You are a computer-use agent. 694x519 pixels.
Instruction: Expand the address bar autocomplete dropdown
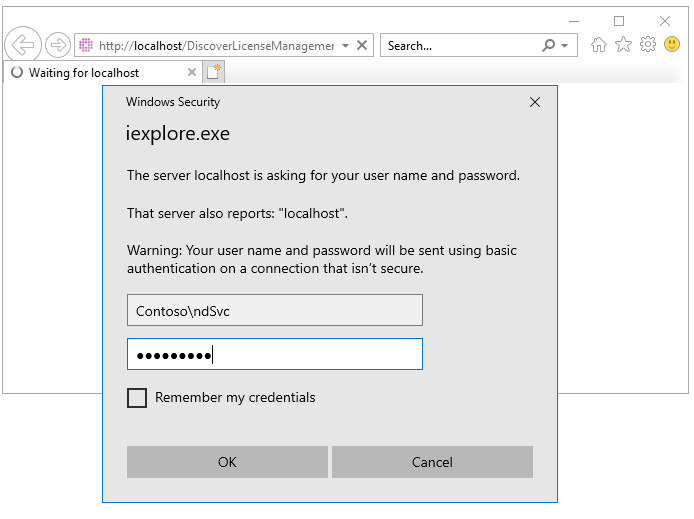345,46
